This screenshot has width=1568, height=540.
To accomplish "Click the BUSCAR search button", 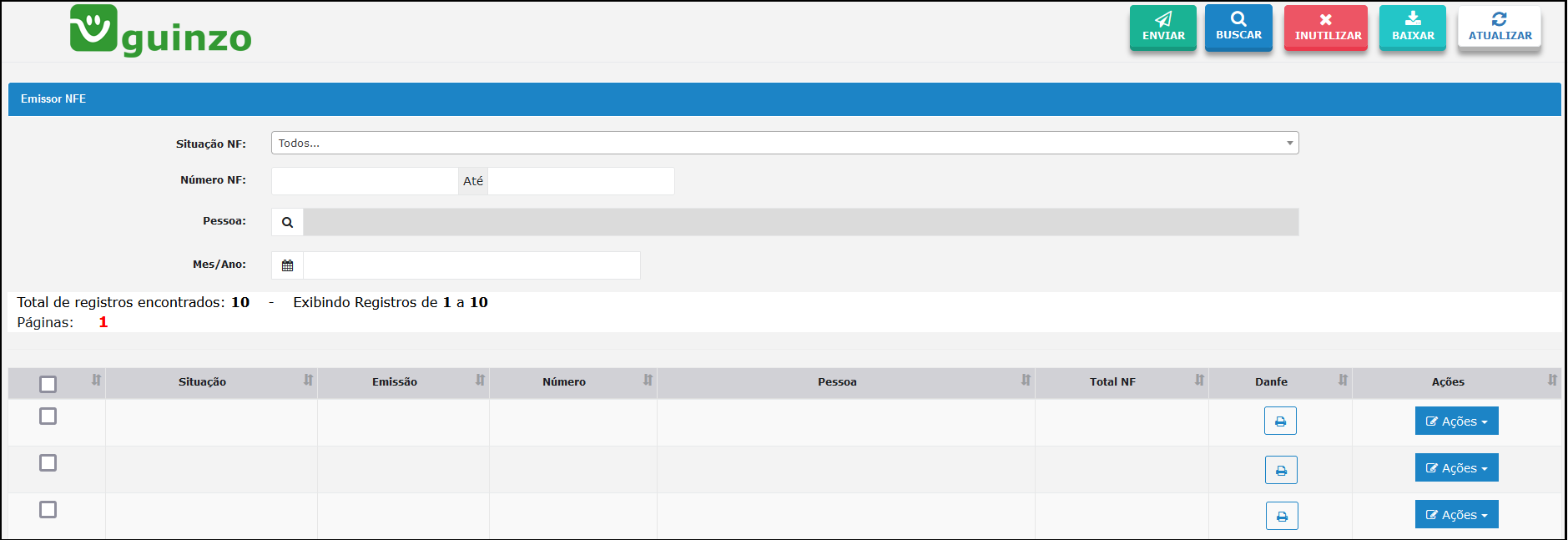I will click(x=1238, y=28).
